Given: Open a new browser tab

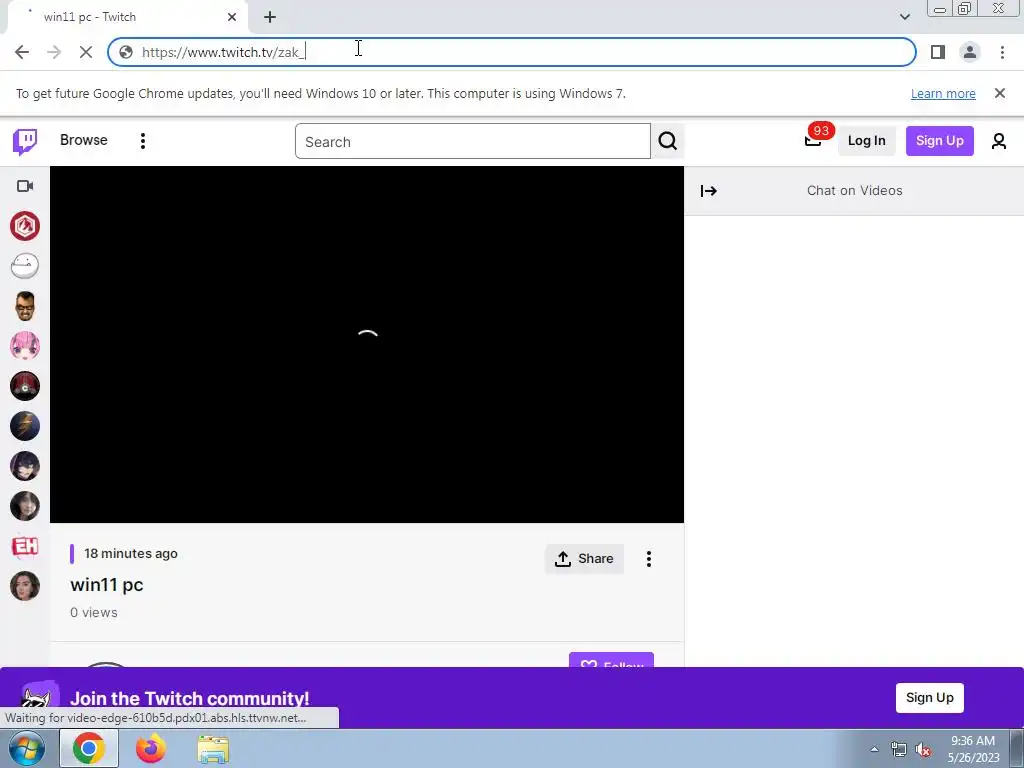Looking at the screenshot, I should pyautogui.click(x=270, y=17).
